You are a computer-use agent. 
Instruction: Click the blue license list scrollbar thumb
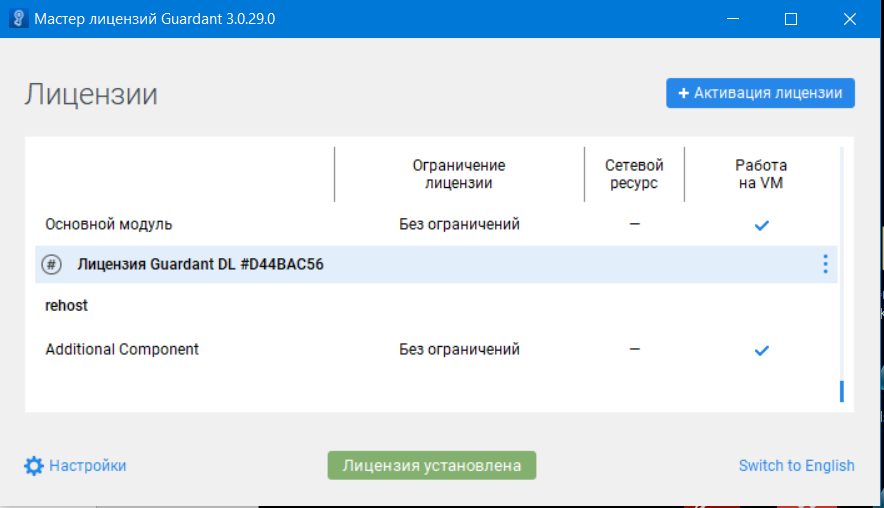(841, 391)
